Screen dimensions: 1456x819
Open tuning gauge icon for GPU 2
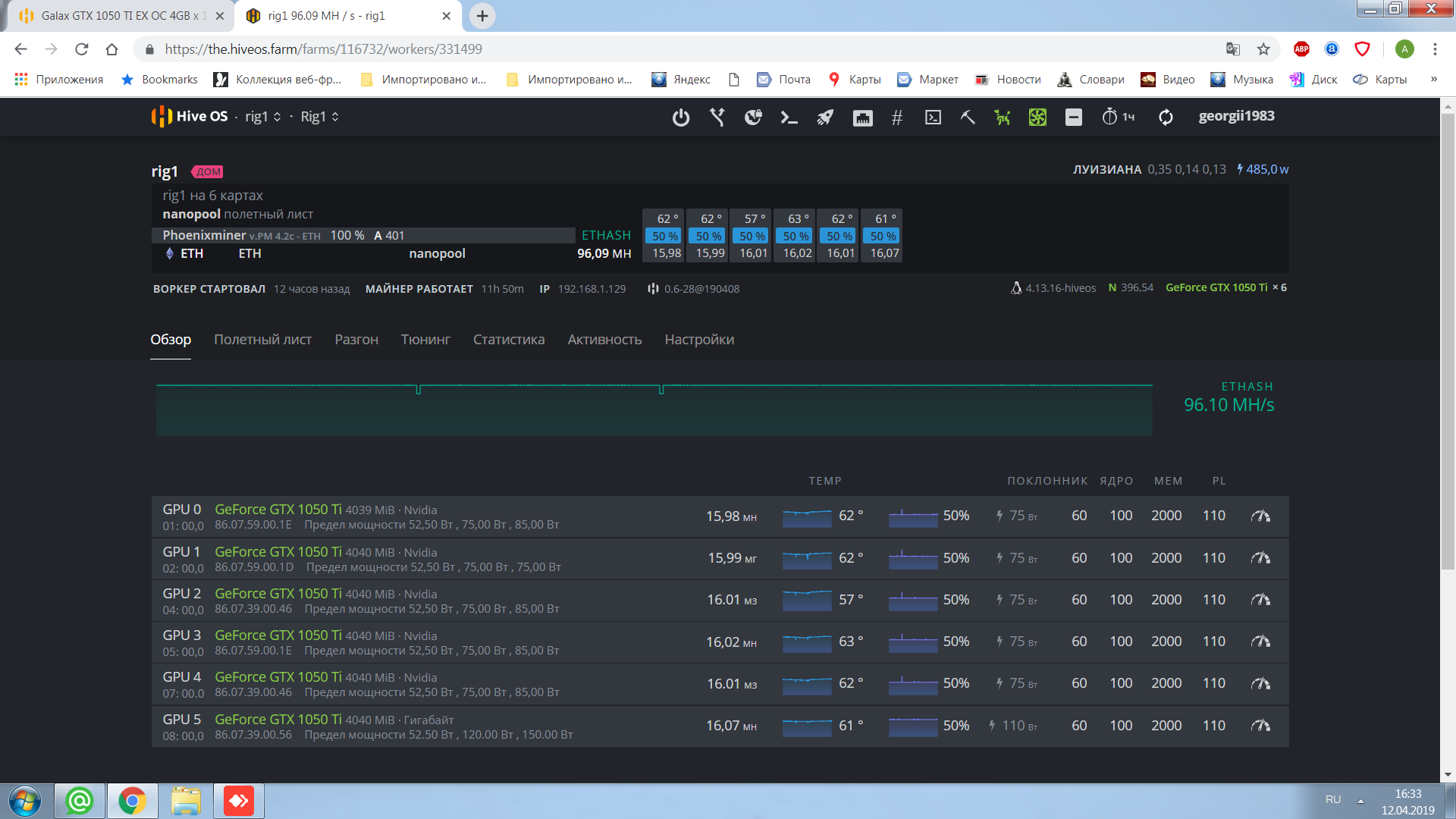click(x=1260, y=600)
